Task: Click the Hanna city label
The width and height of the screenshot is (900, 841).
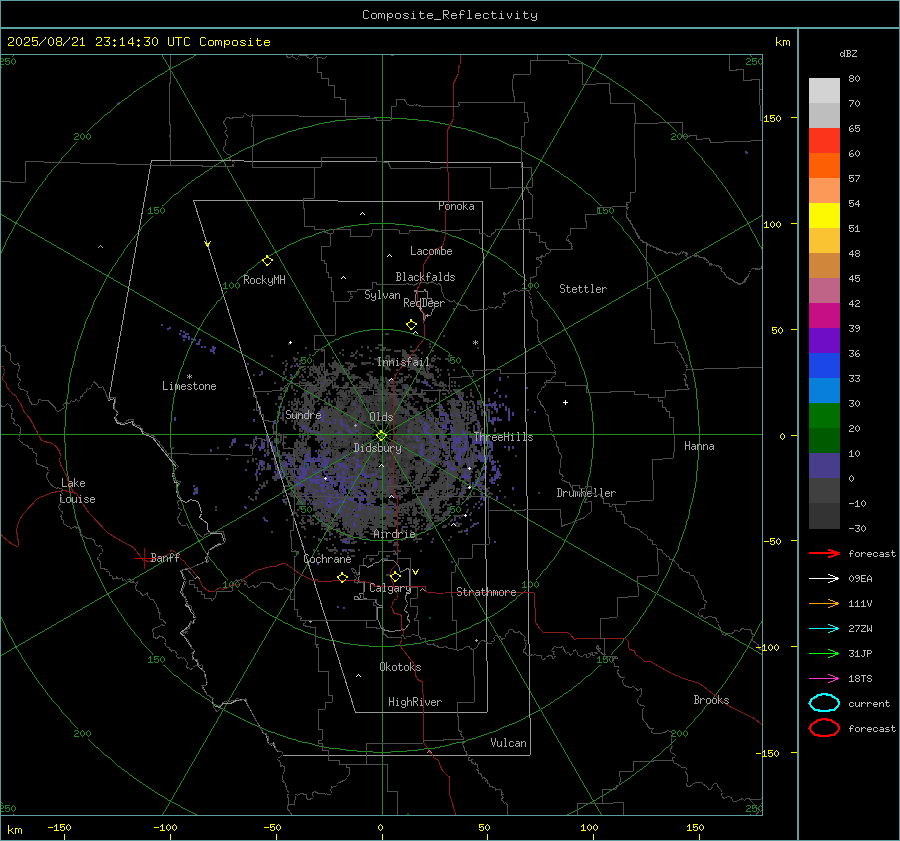Action: click(699, 446)
